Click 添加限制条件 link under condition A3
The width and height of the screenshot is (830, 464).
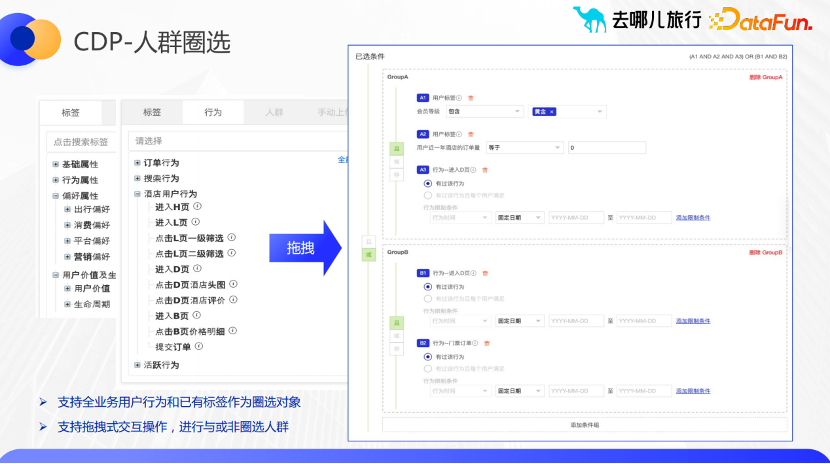(x=693, y=217)
